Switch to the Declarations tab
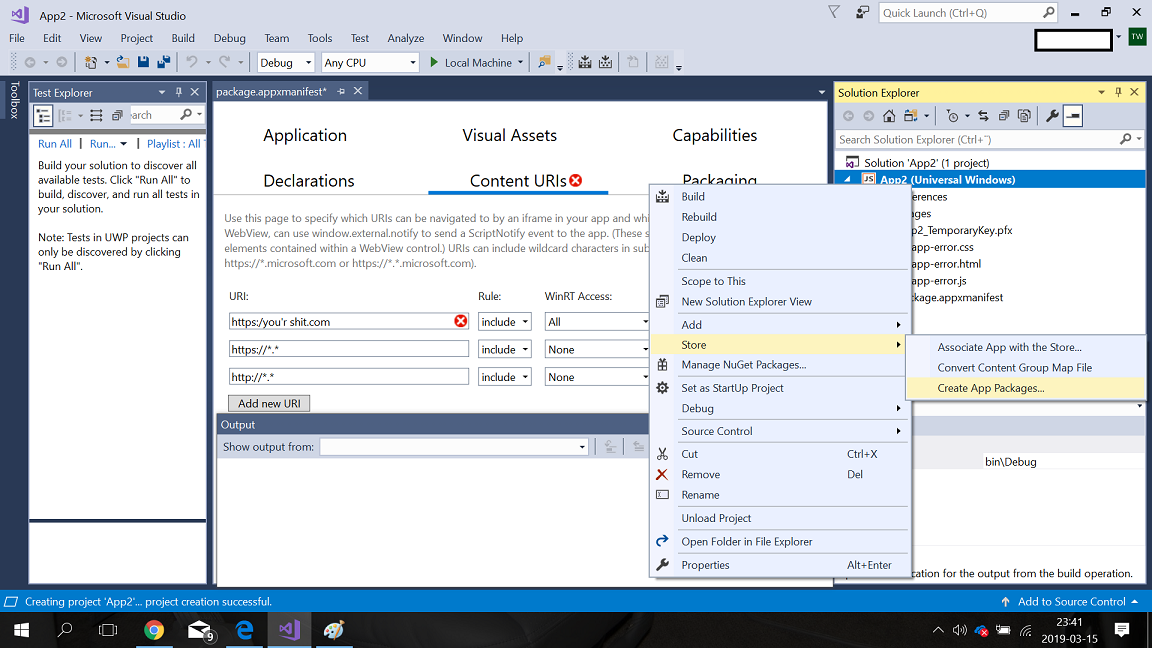The width and height of the screenshot is (1152, 648). (309, 181)
